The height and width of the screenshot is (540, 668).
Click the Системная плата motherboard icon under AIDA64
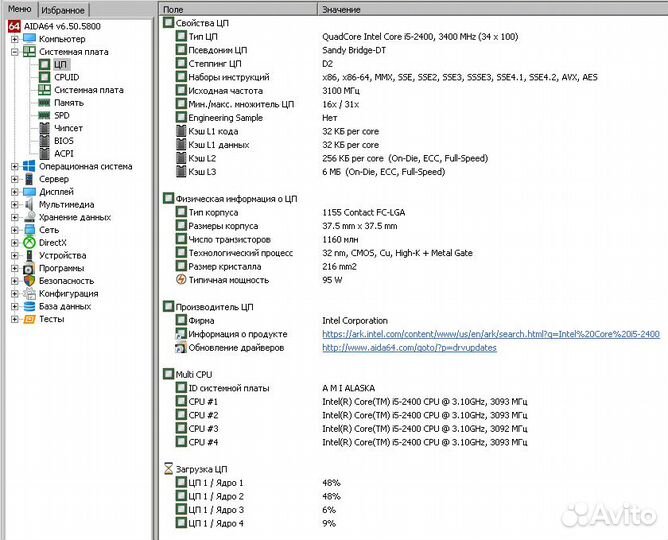tap(29, 52)
